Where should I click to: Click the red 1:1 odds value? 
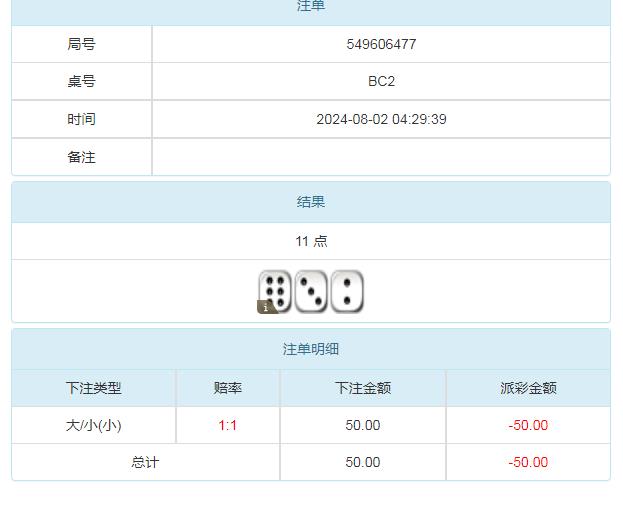pyautogui.click(x=228, y=425)
